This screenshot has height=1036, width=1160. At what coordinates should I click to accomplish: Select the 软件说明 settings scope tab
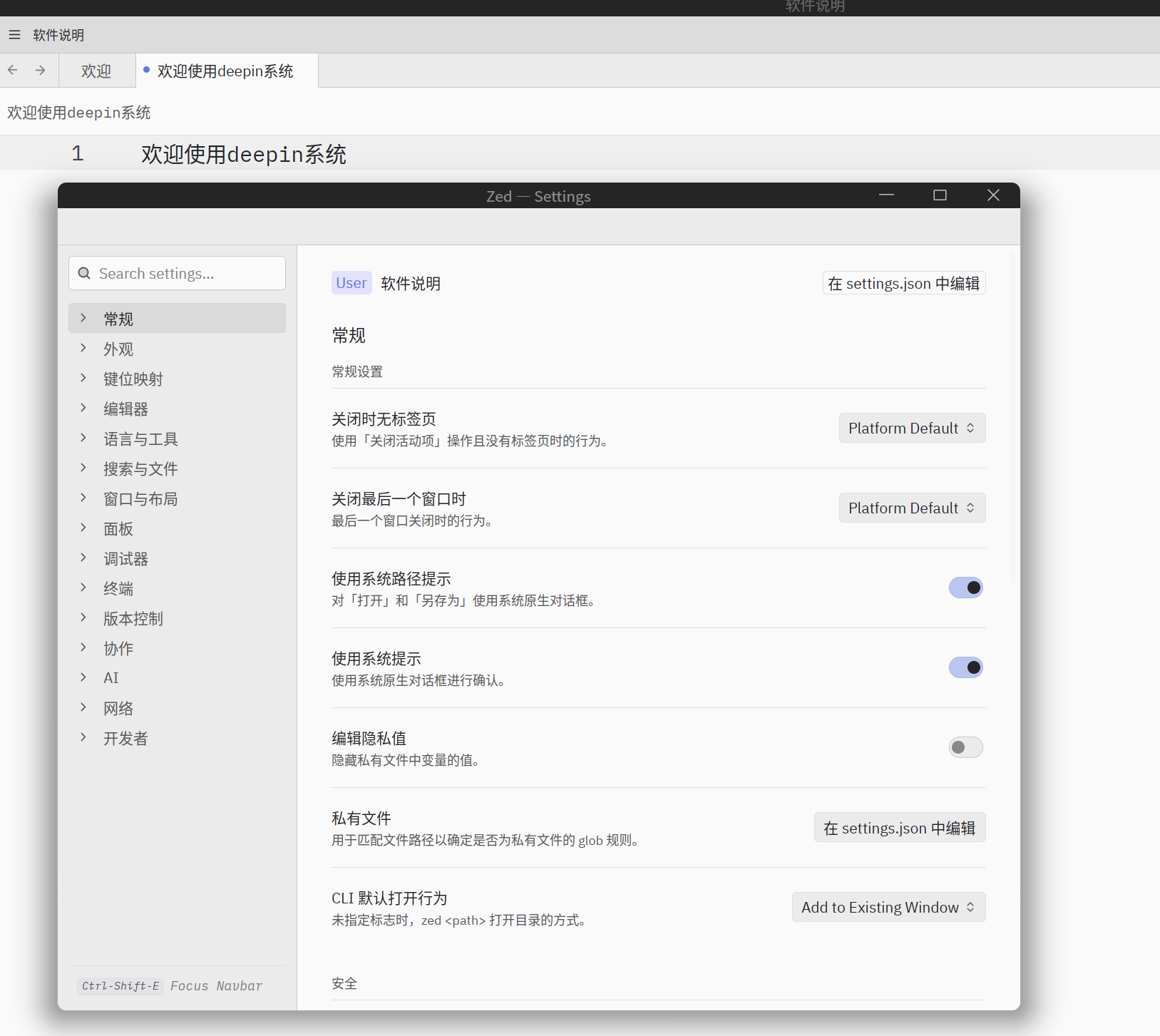(411, 283)
